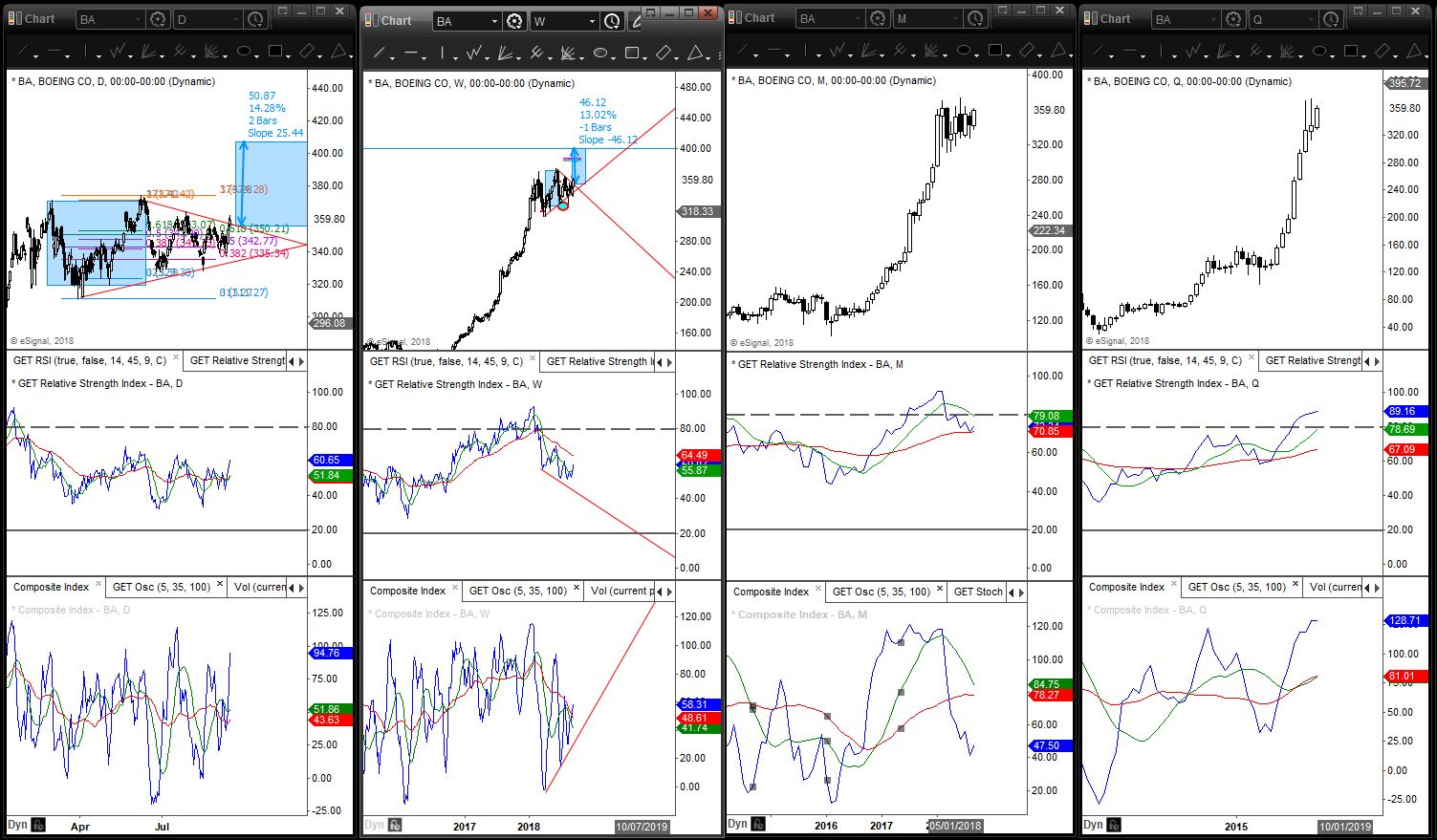Open the window options button in the daily chart

pos(283,11)
